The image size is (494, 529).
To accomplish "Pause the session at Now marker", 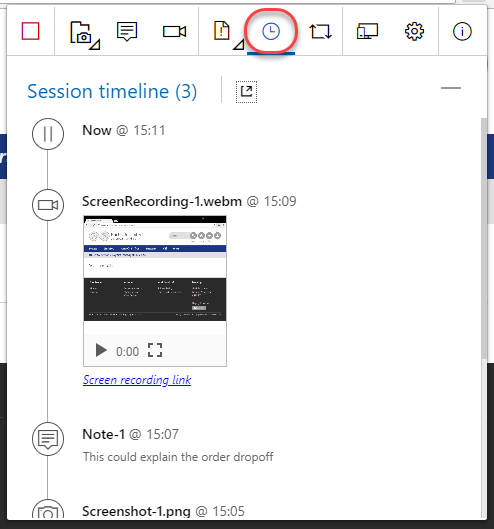I will click(48, 134).
